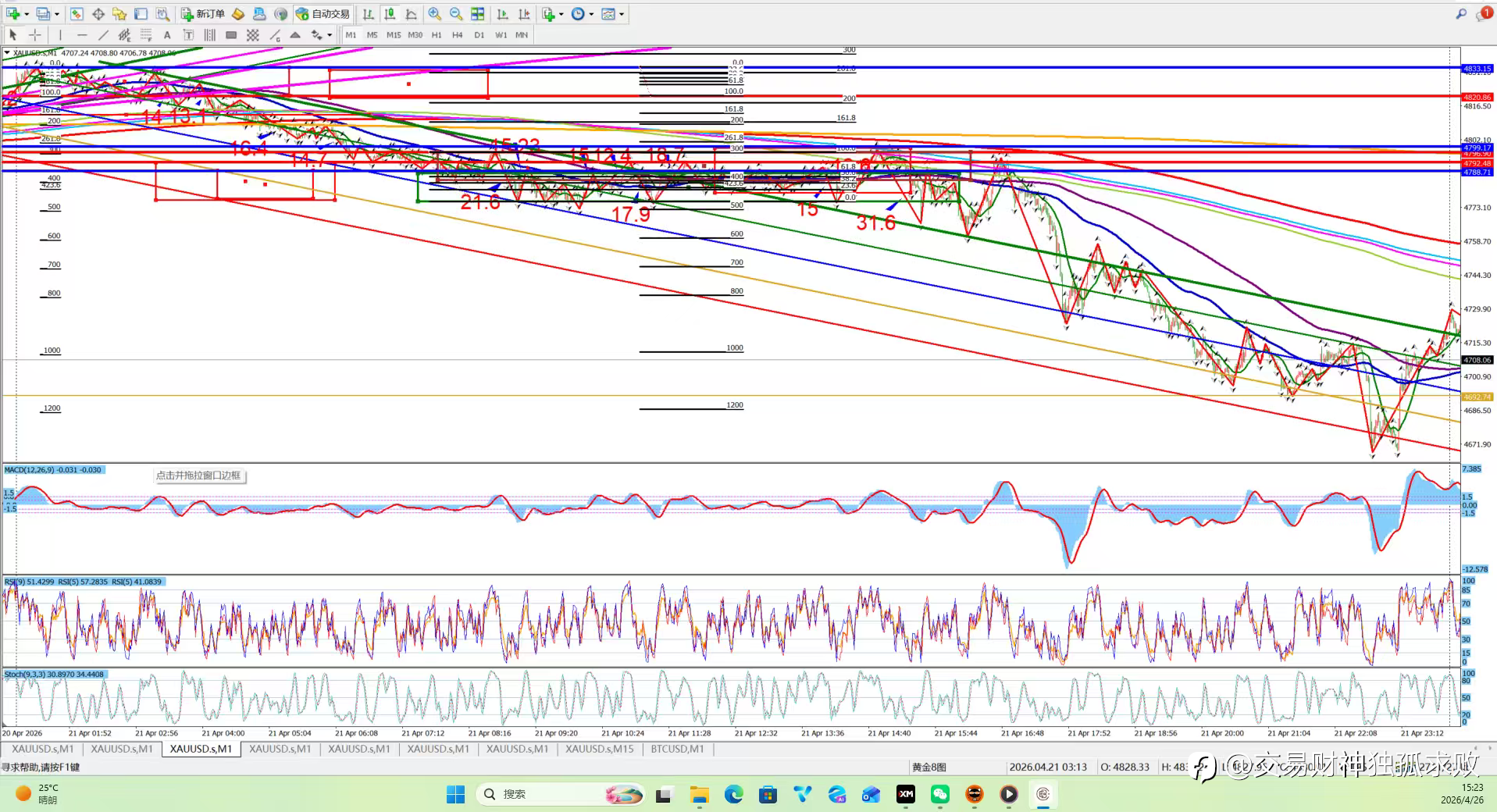This screenshot has height=812, width=1497.
Task: Pick the trendline drawing tool
Action: tap(103, 35)
